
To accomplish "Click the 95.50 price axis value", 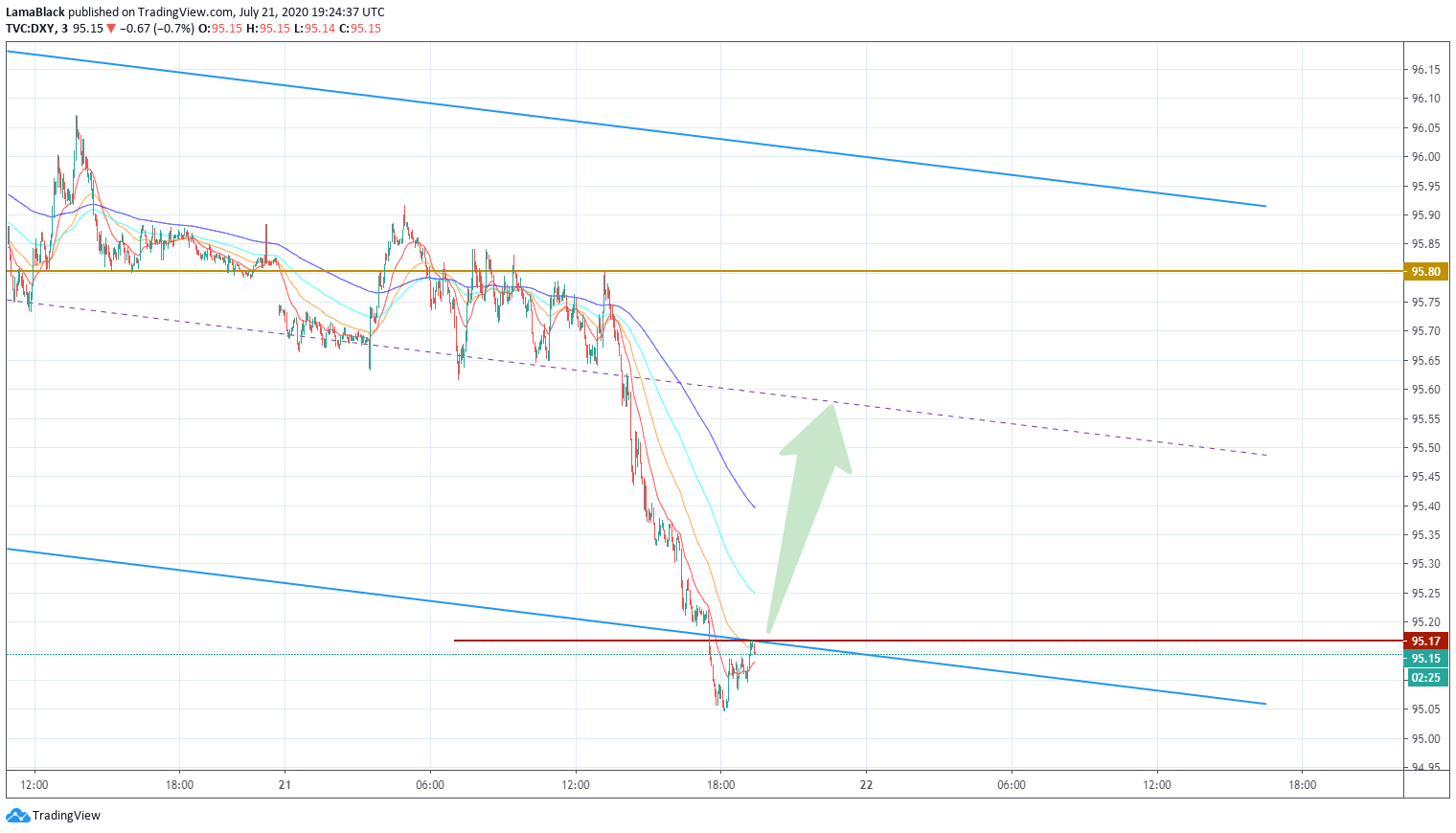I will click(1425, 448).
